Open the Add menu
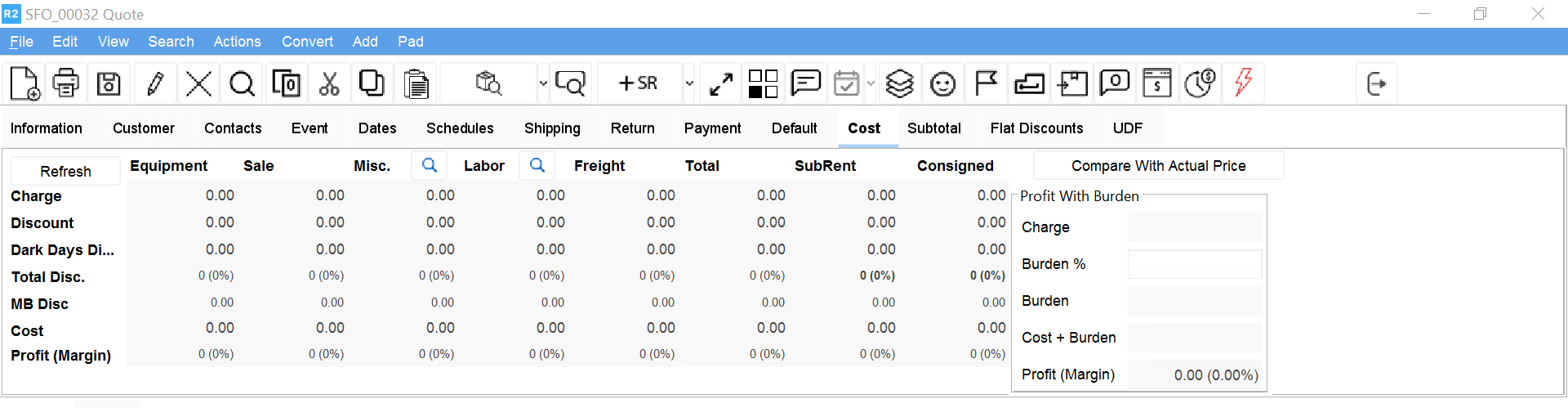This screenshot has height=408, width=1568. (365, 42)
